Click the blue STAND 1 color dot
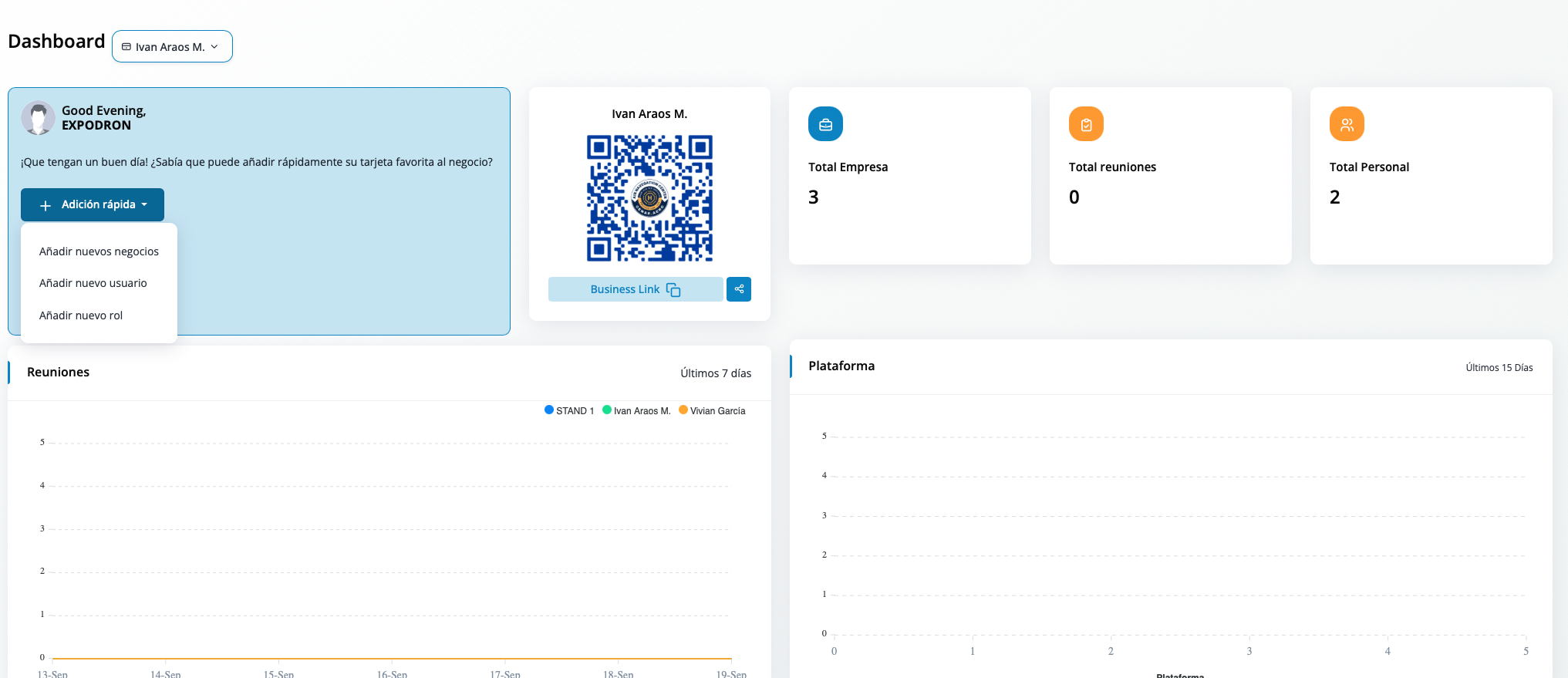This screenshot has height=678, width=1568. coord(549,410)
